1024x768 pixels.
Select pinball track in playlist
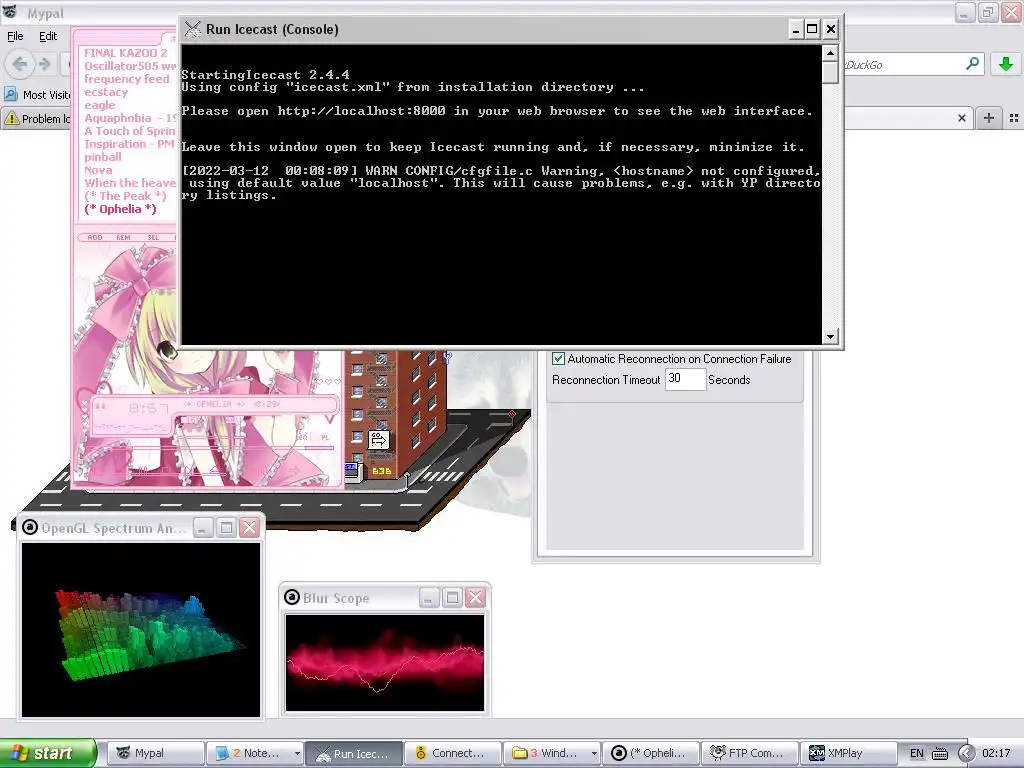[103, 157]
